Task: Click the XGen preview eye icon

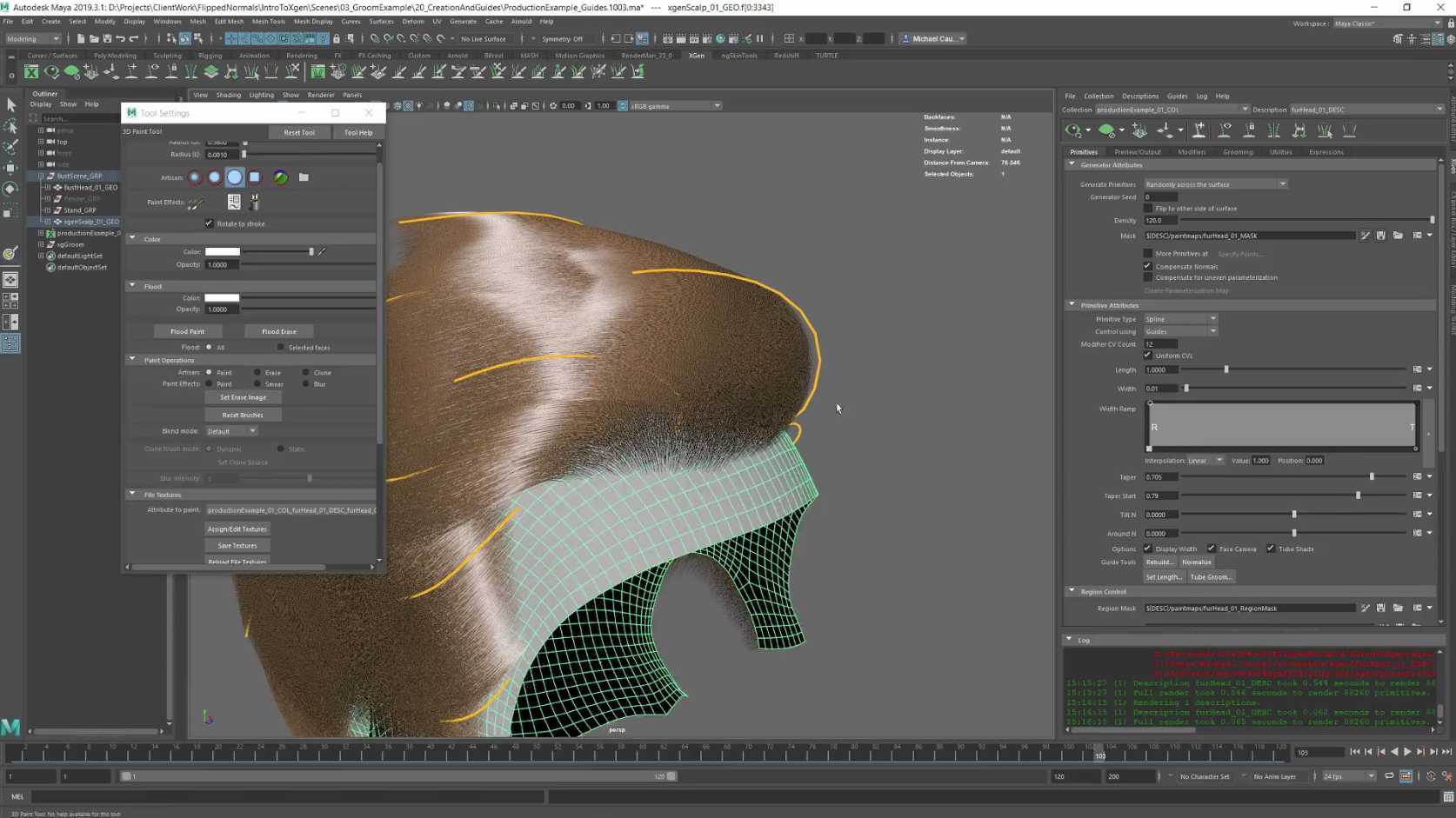Action: (1073, 130)
